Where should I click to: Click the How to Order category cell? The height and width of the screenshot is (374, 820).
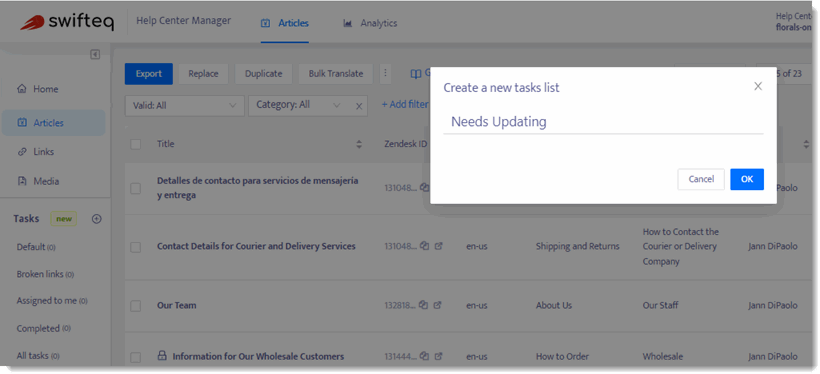562,356
